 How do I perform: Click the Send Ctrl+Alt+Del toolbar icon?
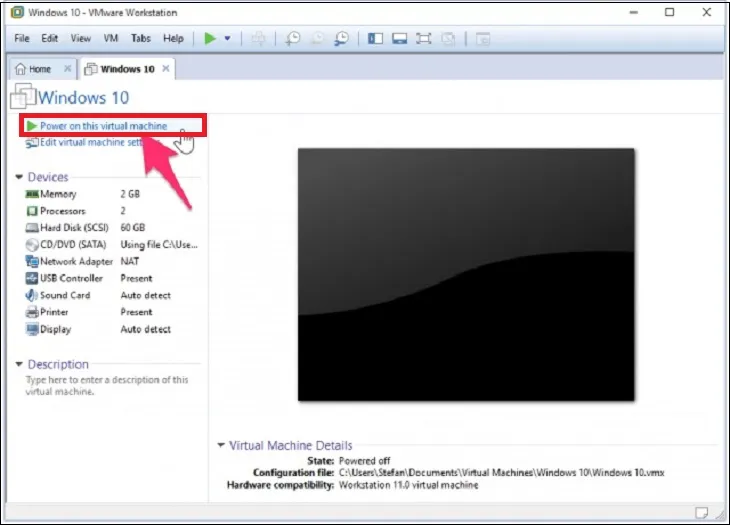click(259, 39)
